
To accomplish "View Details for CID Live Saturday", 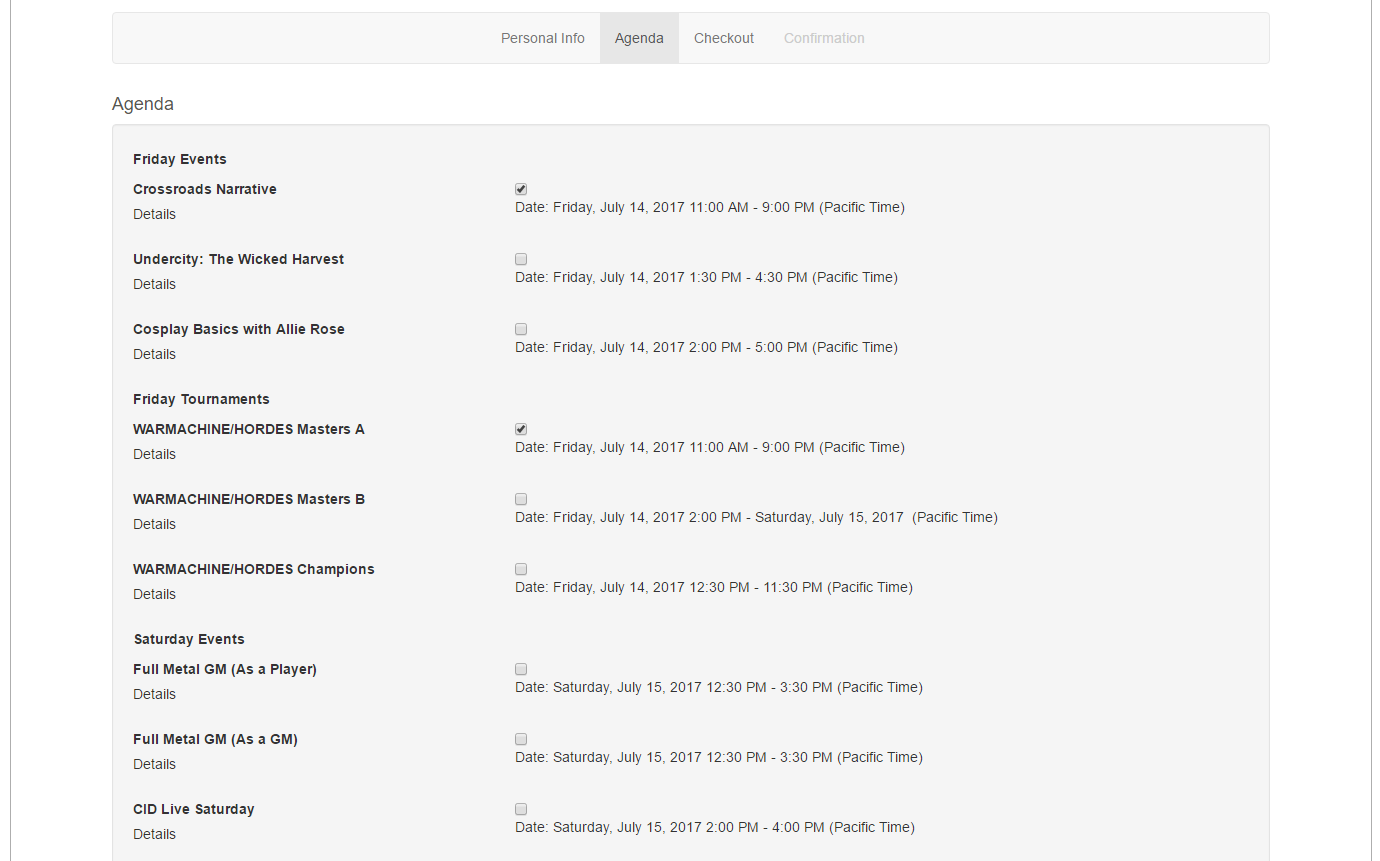I will point(154,834).
